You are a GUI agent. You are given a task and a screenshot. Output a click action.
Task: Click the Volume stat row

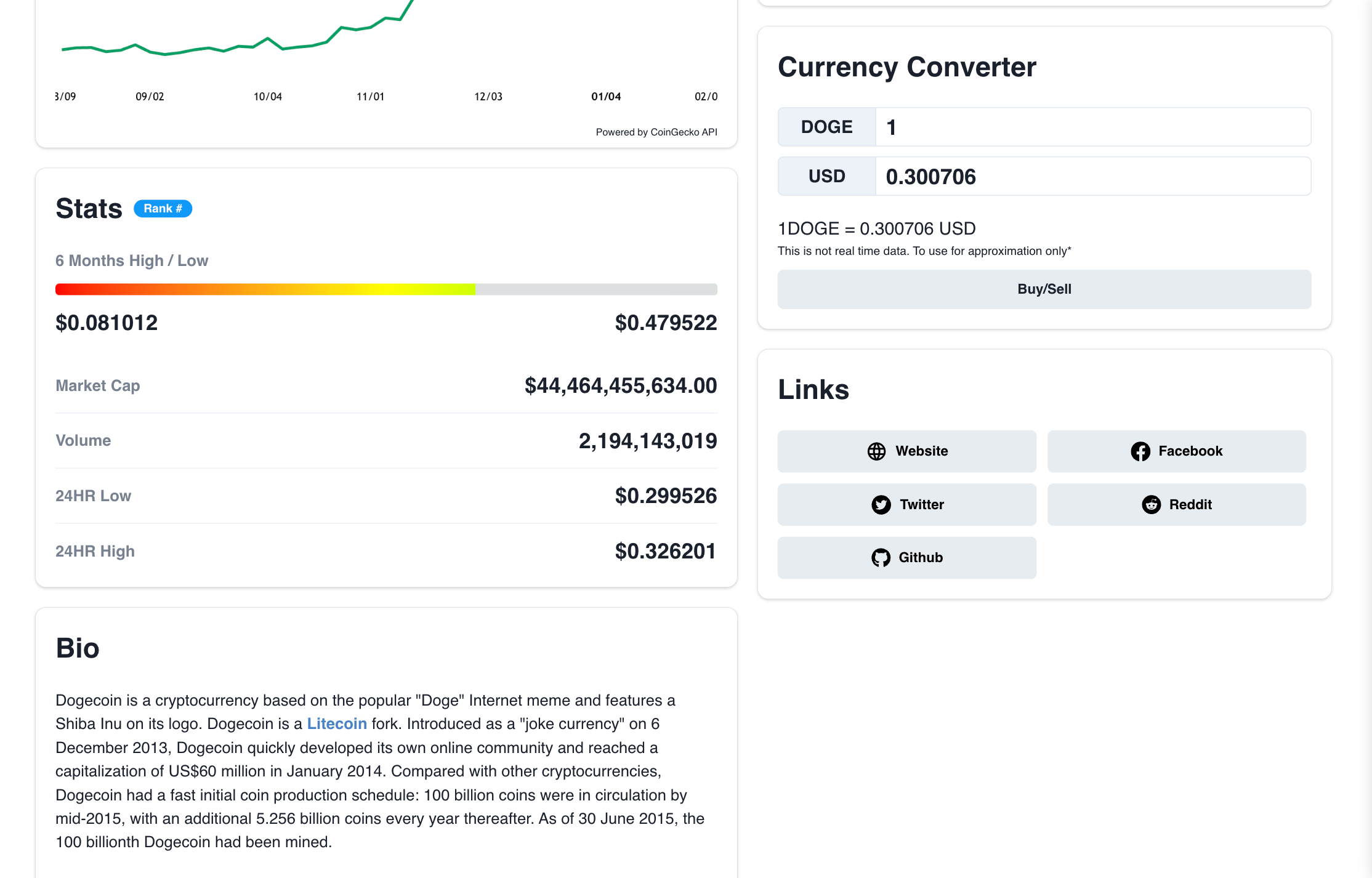[386, 441]
